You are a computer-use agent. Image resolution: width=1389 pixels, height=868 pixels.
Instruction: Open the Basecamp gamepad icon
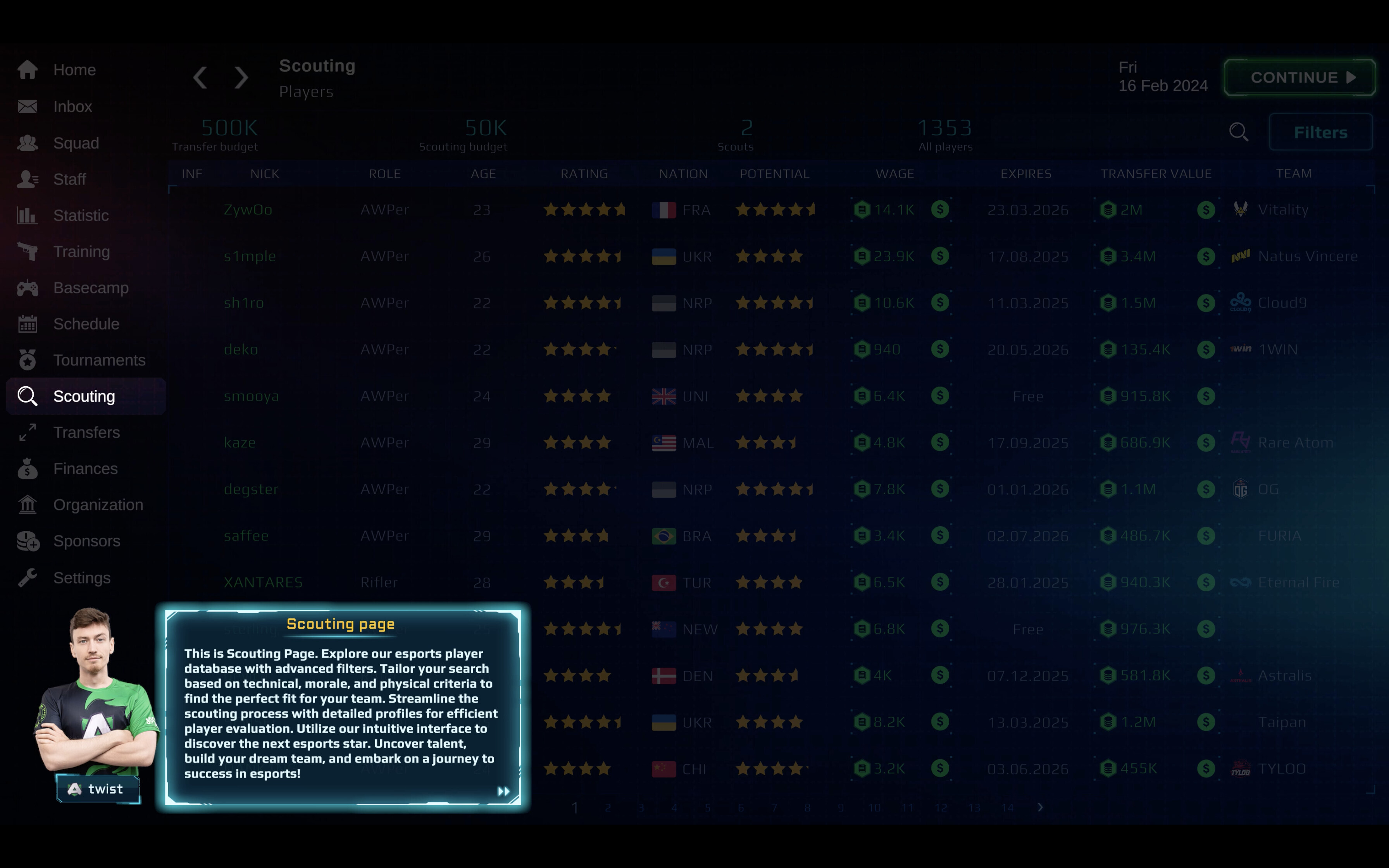point(28,288)
